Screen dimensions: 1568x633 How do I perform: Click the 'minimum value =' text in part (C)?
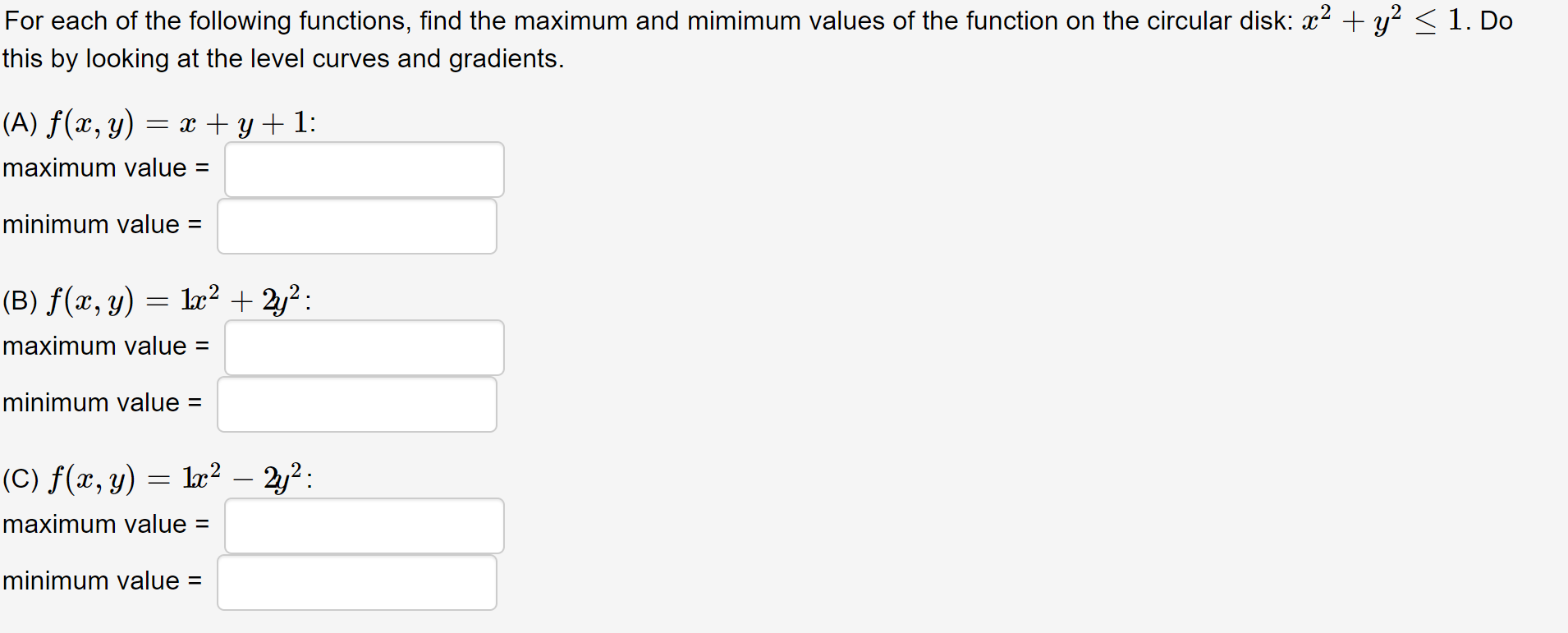(100, 581)
